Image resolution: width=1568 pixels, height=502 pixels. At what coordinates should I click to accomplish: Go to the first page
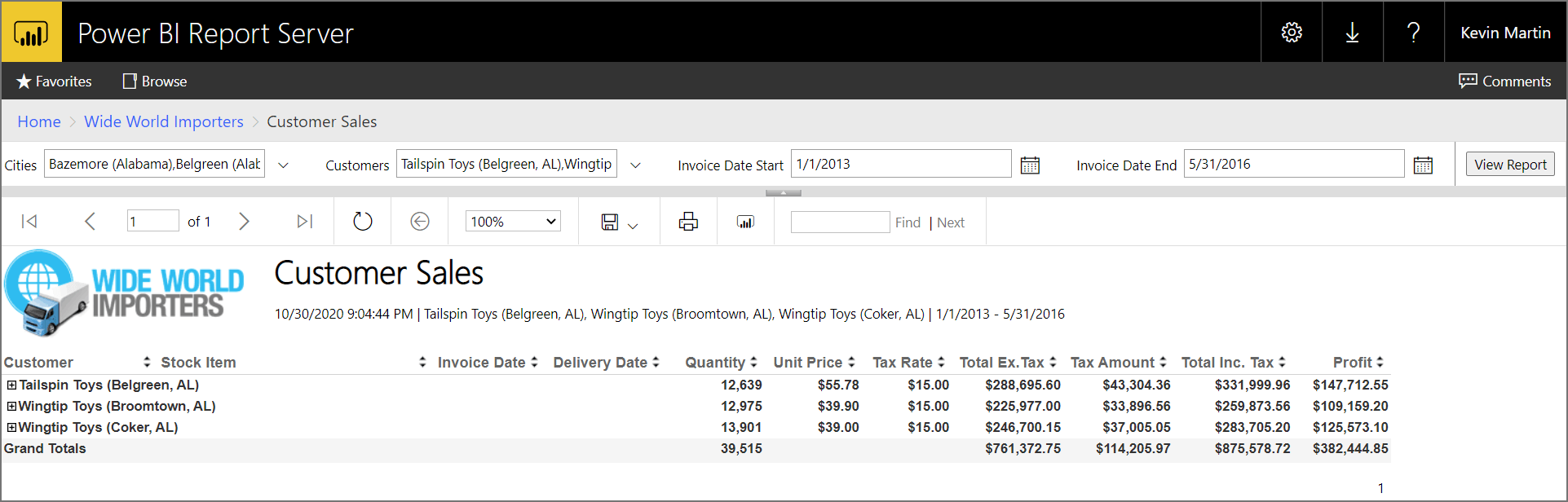click(29, 221)
